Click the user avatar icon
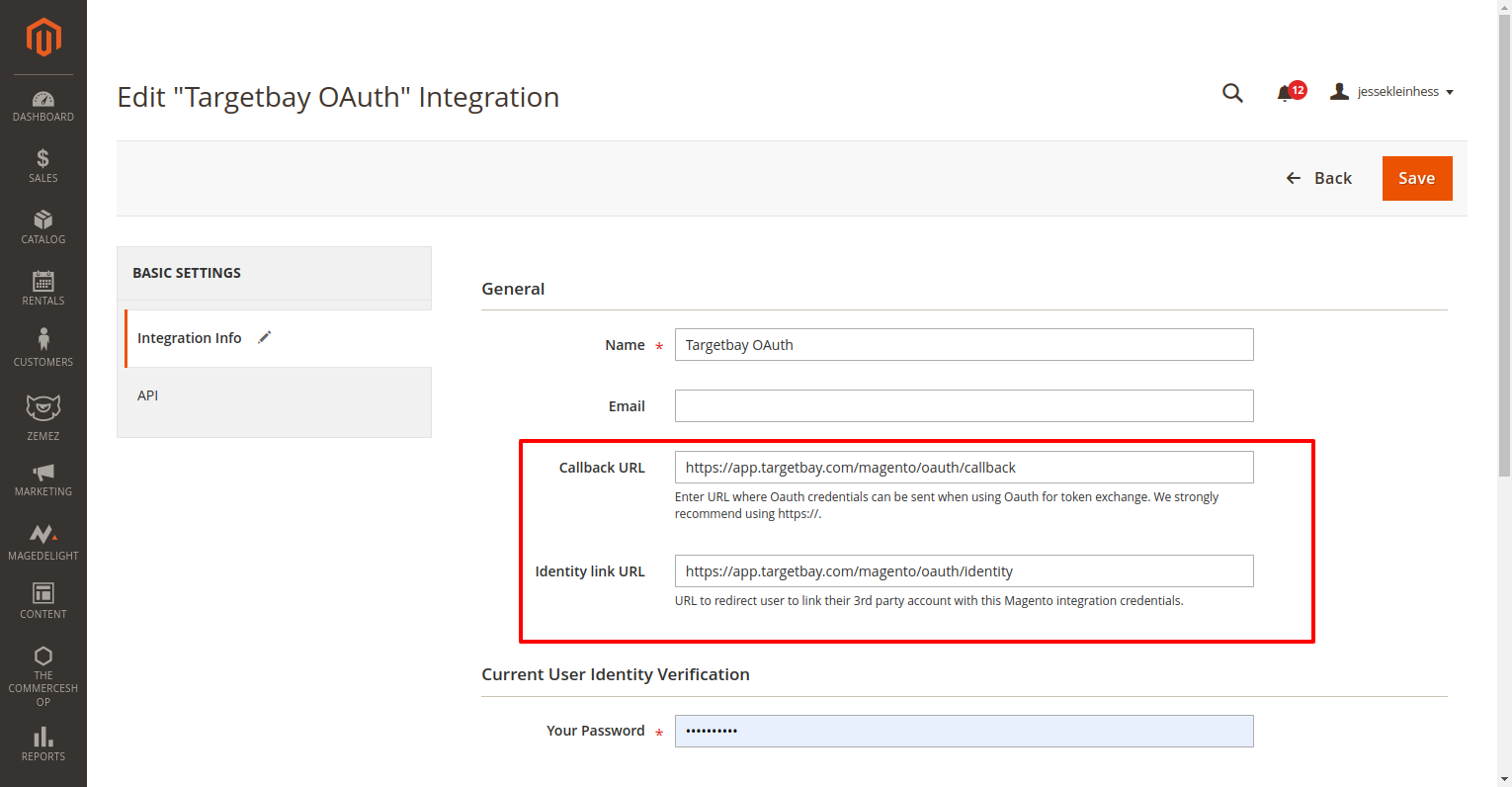The height and width of the screenshot is (787, 1512). [x=1339, y=91]
